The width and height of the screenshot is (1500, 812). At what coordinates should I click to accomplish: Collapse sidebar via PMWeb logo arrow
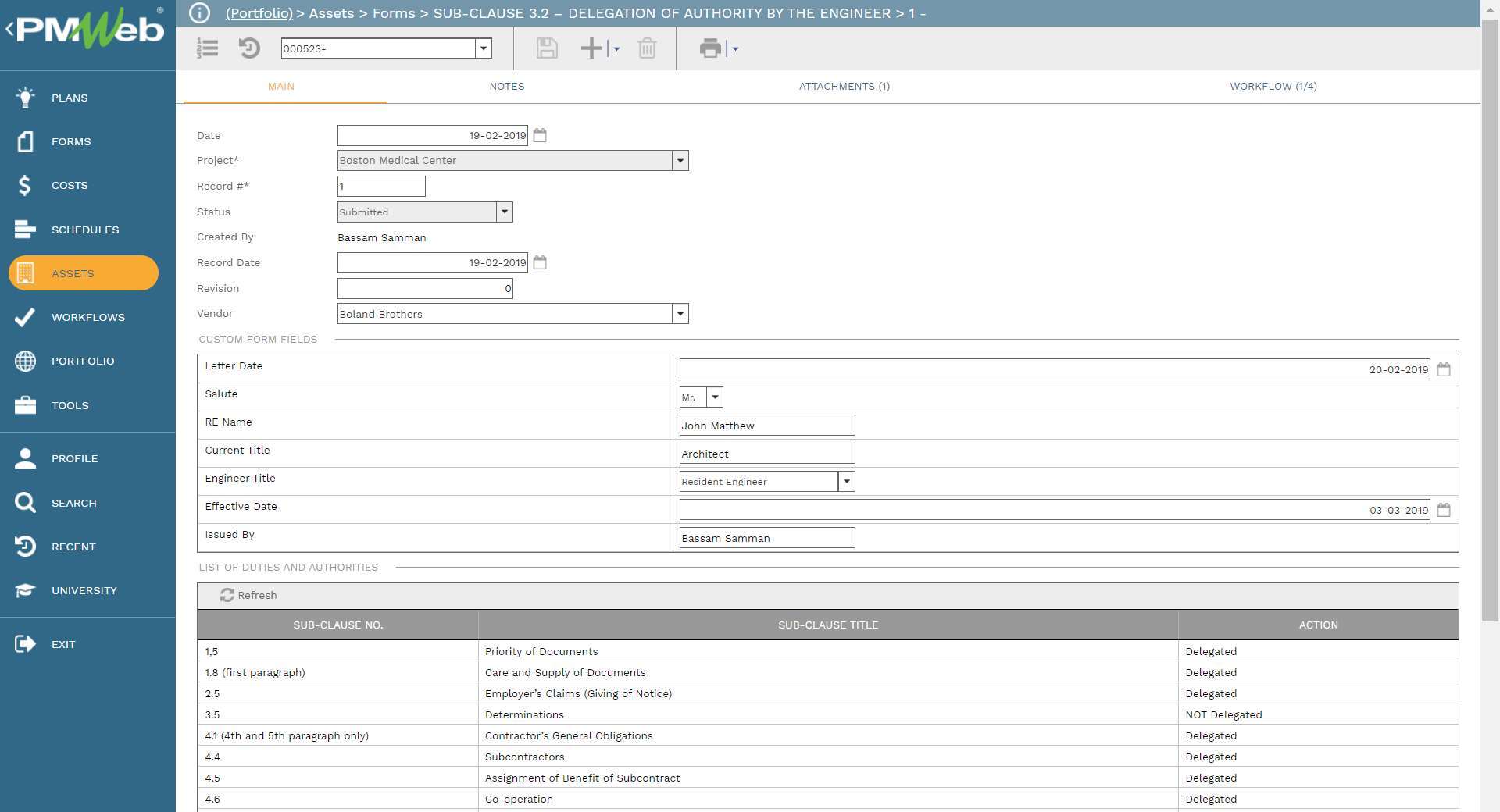(10, 30)
